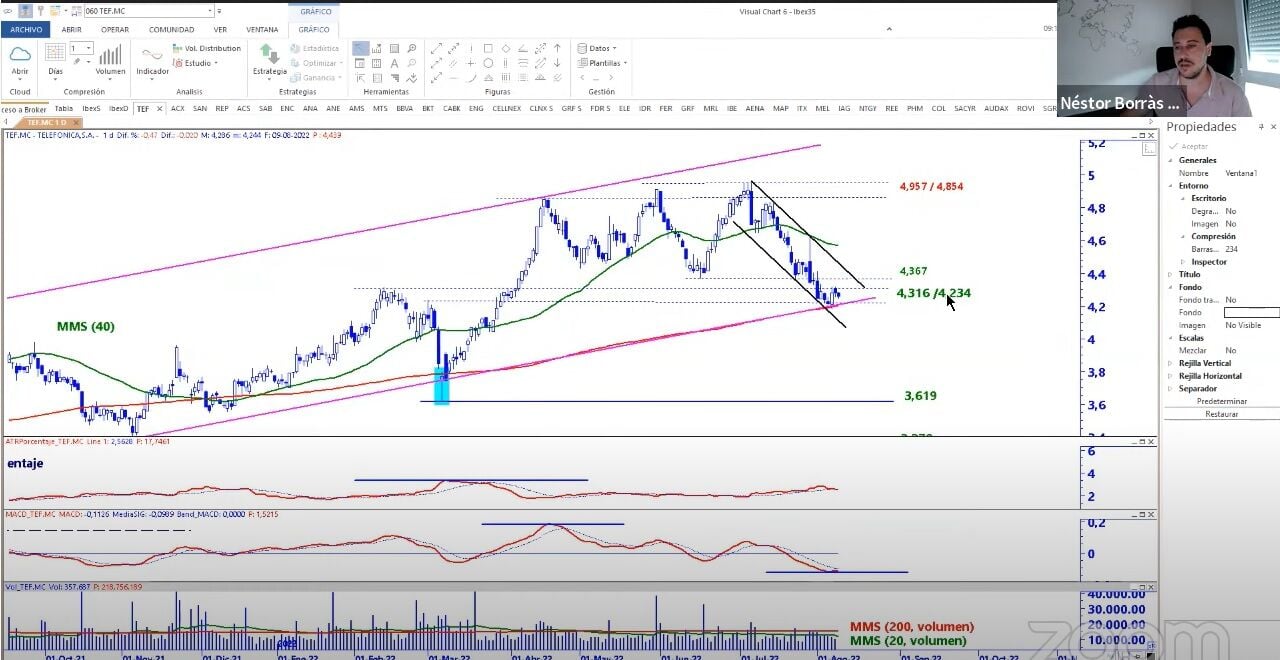Expand the Rejilla Vertical section
The image size is (1280, 660).
tap(1172, 363)
